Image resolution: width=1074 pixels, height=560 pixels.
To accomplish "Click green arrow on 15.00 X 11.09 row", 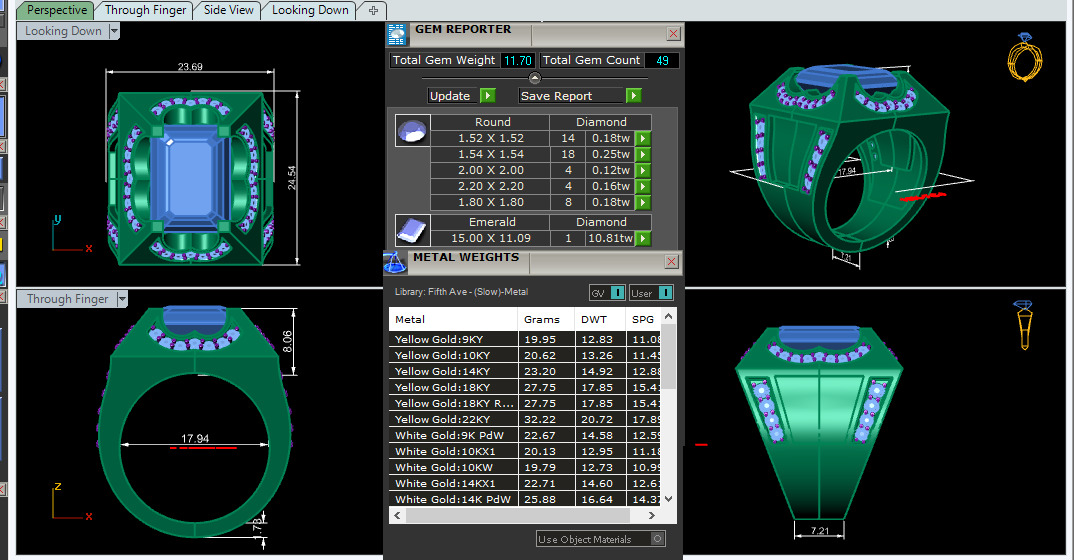I will tap(642, 238).
